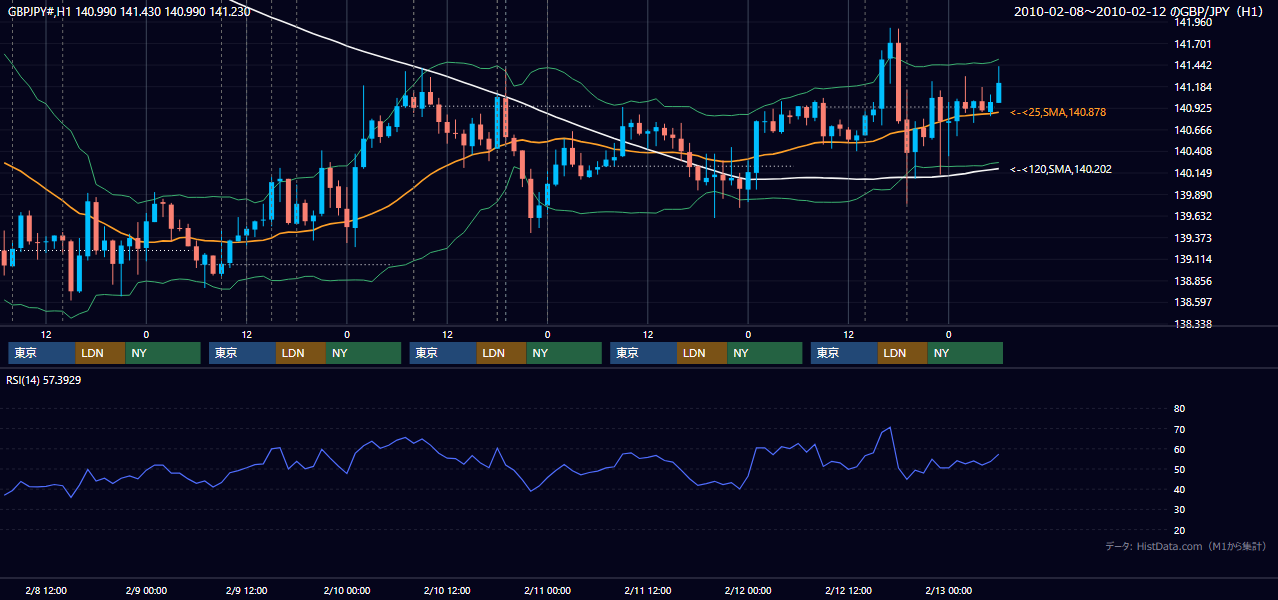Viewport: 1278px width, 600px height.
Task: Click the 2/12 12:00 time label
Action: (x=848, y=590)
